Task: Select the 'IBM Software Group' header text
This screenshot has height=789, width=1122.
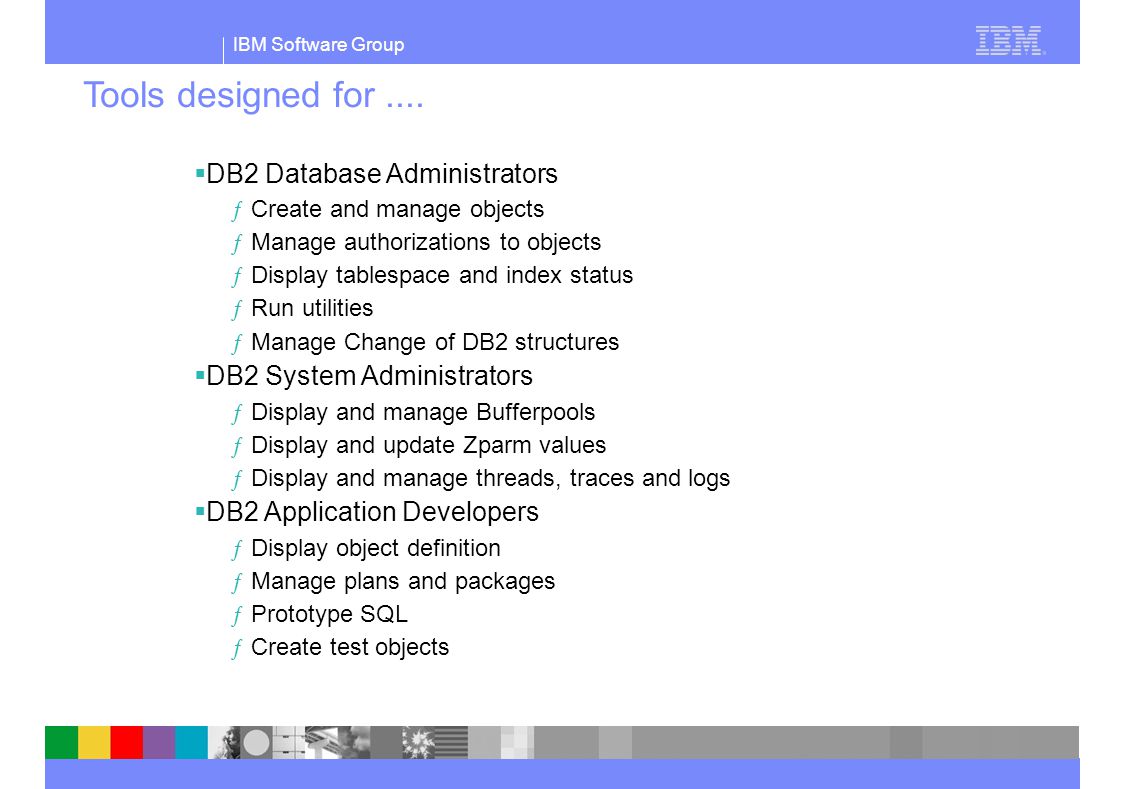Action: [318, 44]
